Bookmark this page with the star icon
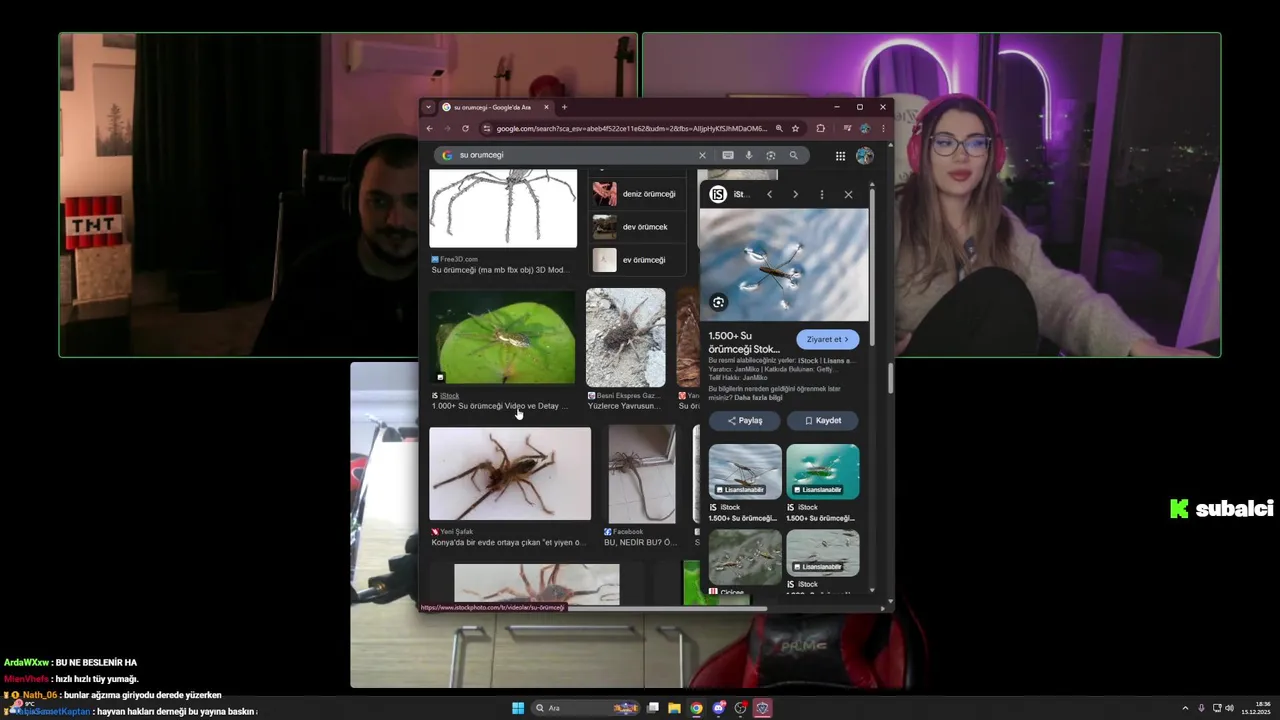Viewport: 1280px width, 720px height. point(795,128)
